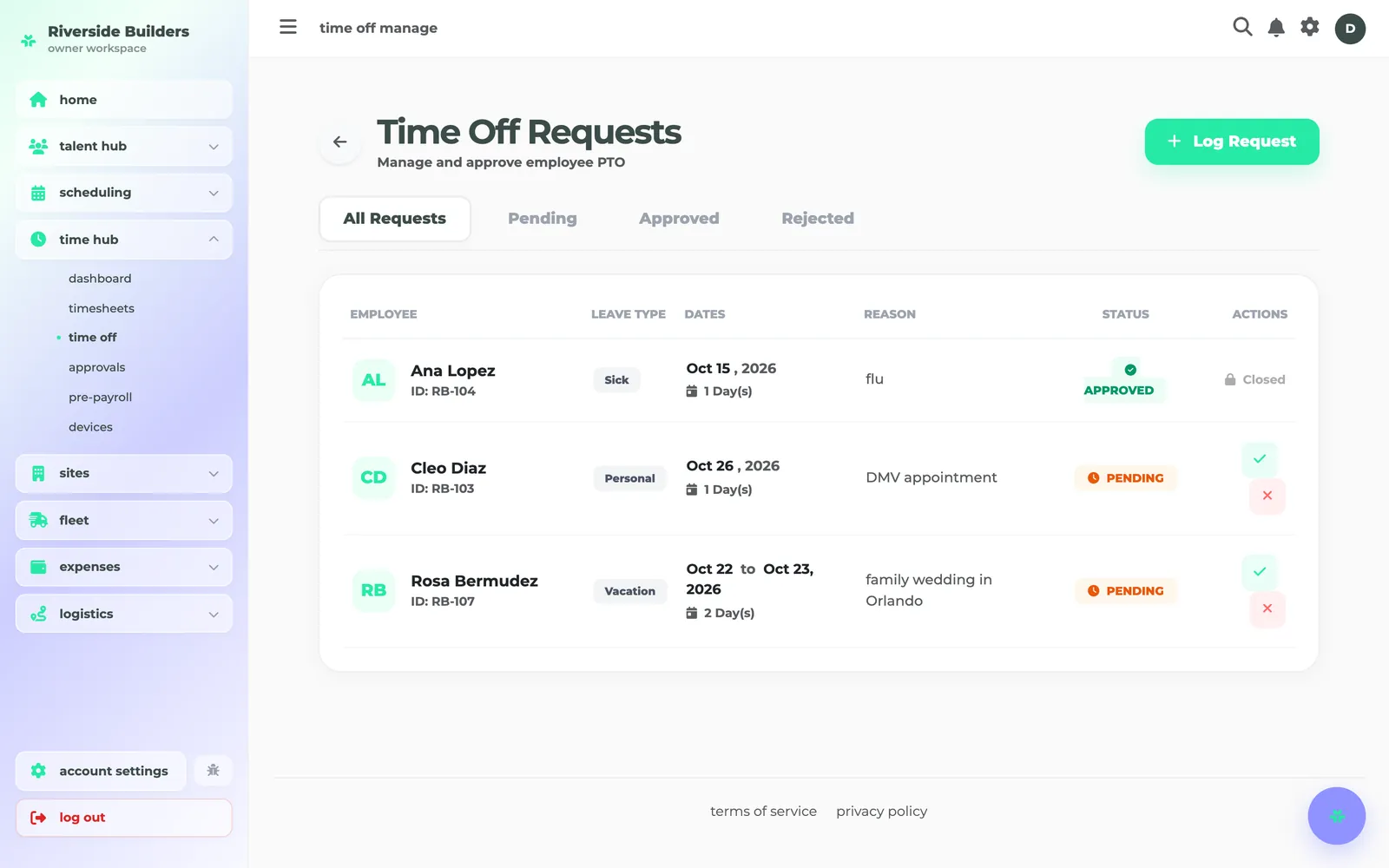Approve Cleo Diaz request checkmark
The height and width of the screenshot is (868, 1389).
tap(1260, 458)
